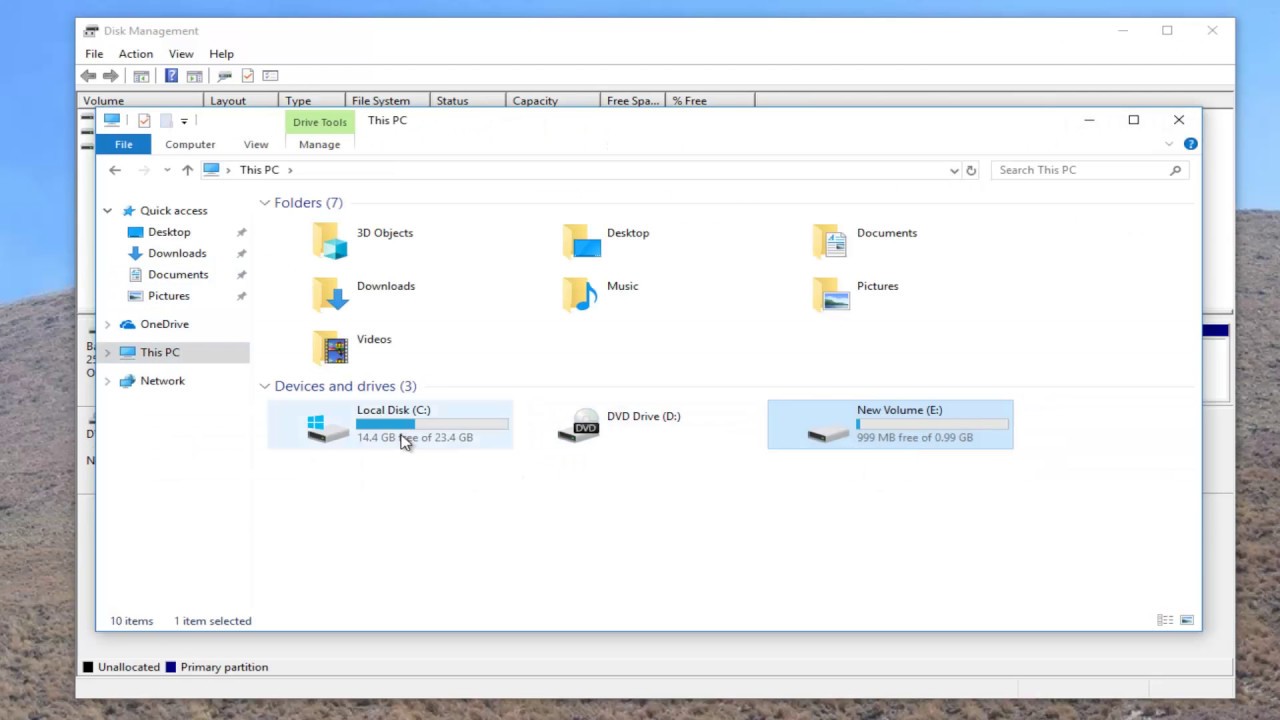Click the search magnifier icon in Explorer
This screenshot has height=720, width=1280.
[x=1176, y=170]
